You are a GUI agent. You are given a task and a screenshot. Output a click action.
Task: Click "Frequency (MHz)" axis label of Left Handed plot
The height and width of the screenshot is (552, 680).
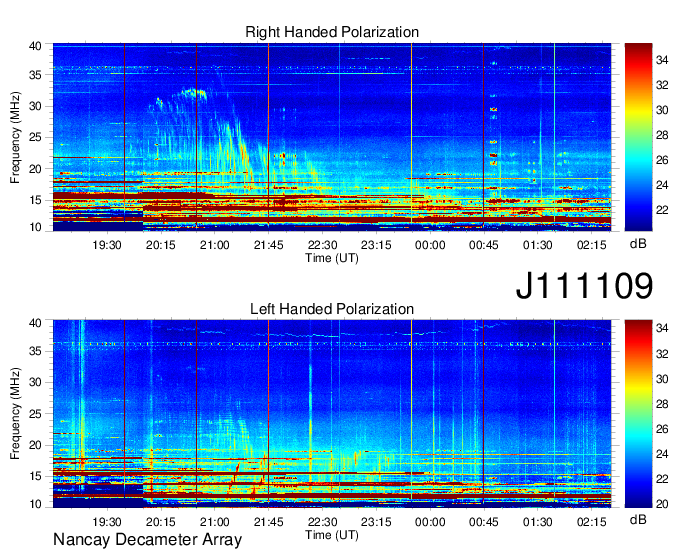click(x=15, y=414)
